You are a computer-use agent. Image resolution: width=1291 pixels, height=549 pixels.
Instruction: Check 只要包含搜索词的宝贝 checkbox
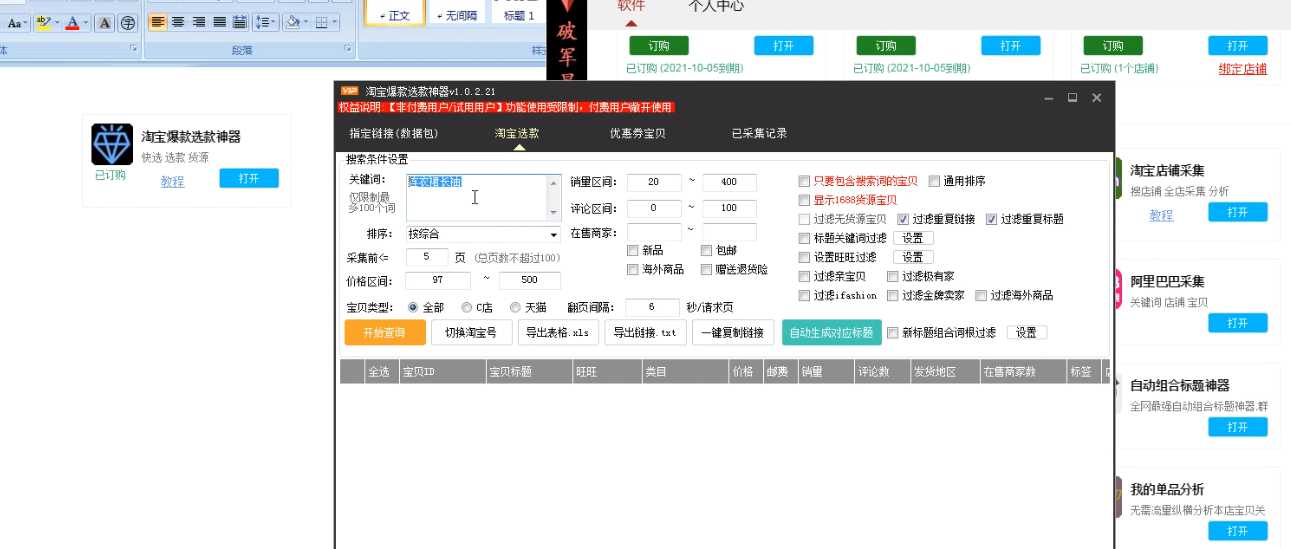click(804, 182)
